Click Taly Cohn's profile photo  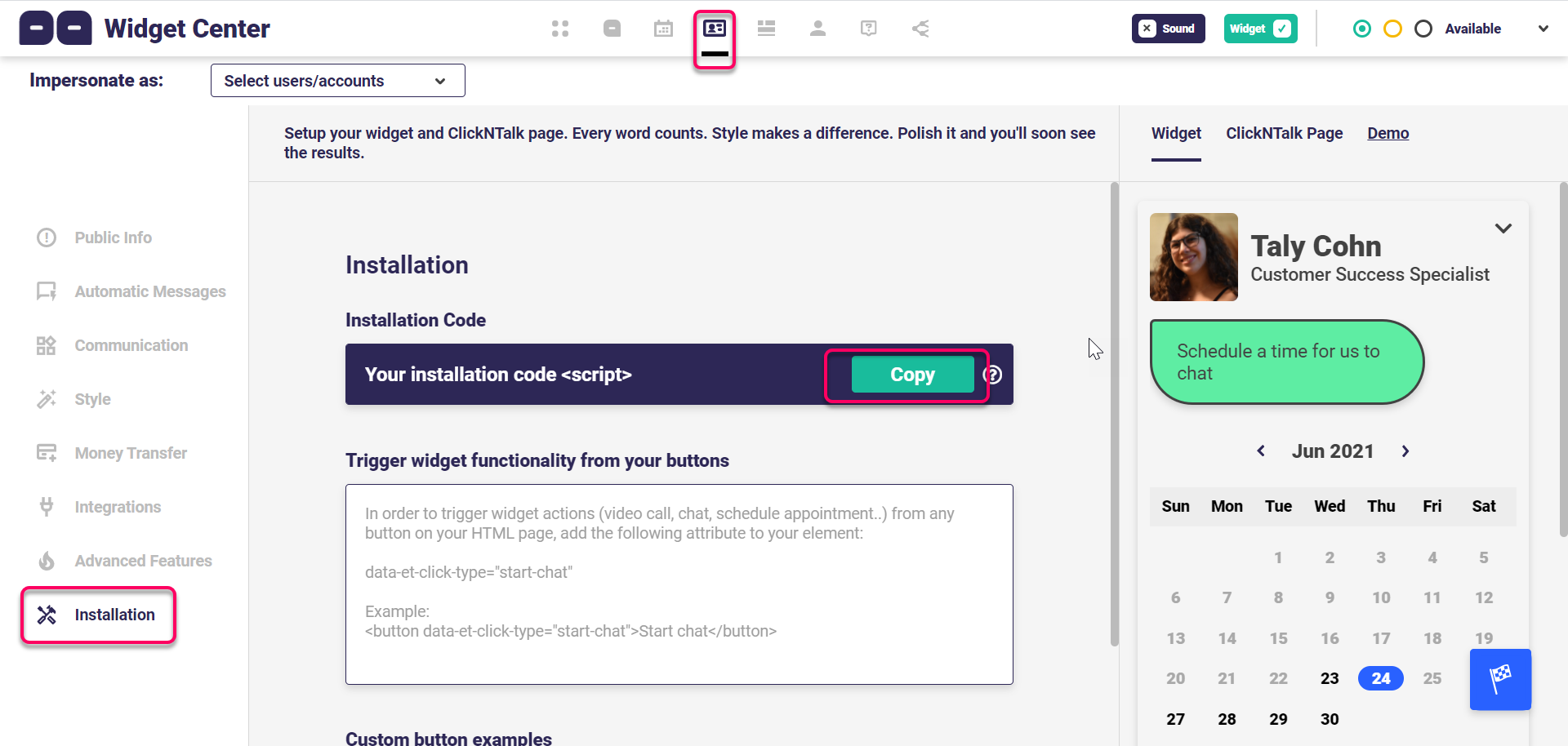tap(1193, 257)
